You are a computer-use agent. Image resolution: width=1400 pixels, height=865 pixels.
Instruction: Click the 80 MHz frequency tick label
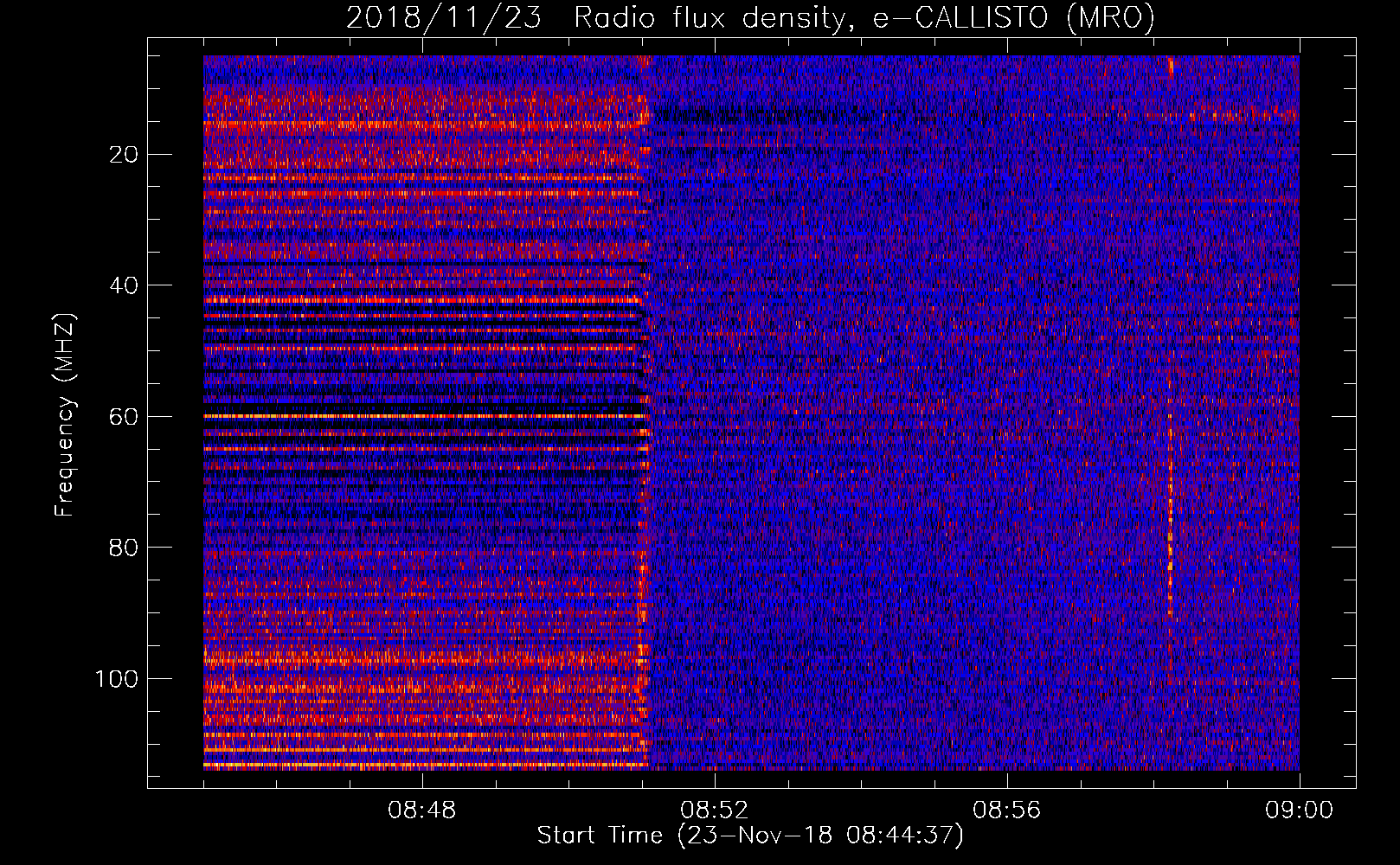tap(125, 548)
